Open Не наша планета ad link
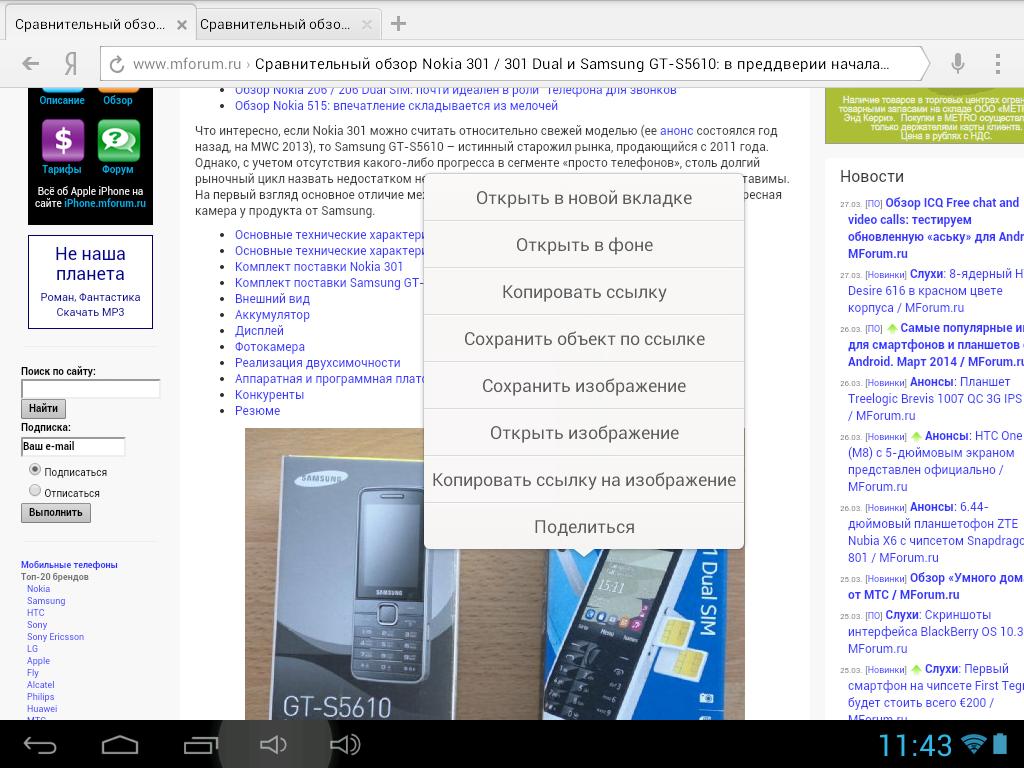Viewport: 1024px width, 768px height. (x=90, y=281)
